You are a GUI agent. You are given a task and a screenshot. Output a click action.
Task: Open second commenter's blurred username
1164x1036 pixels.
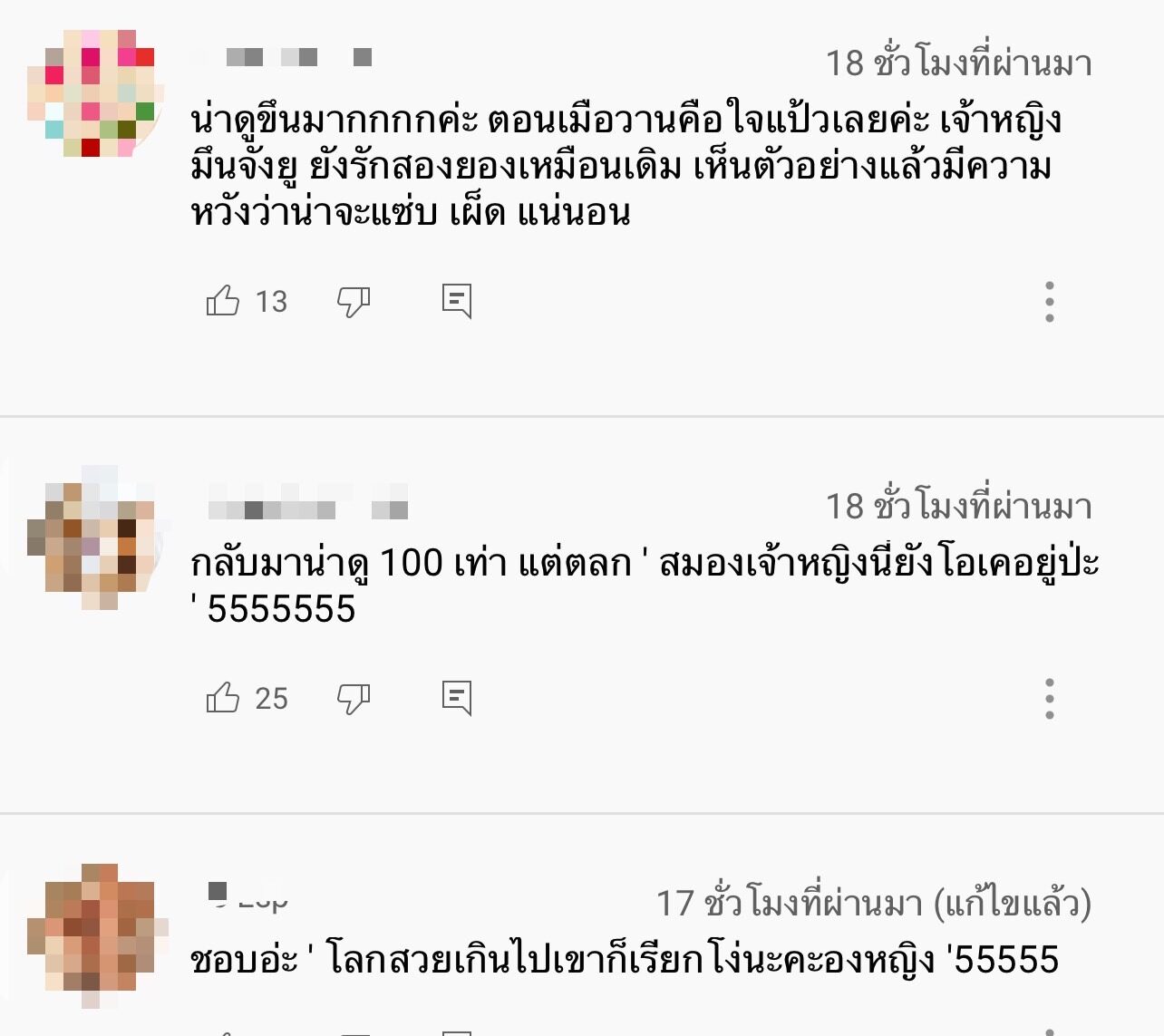click(x=306, y=509)
